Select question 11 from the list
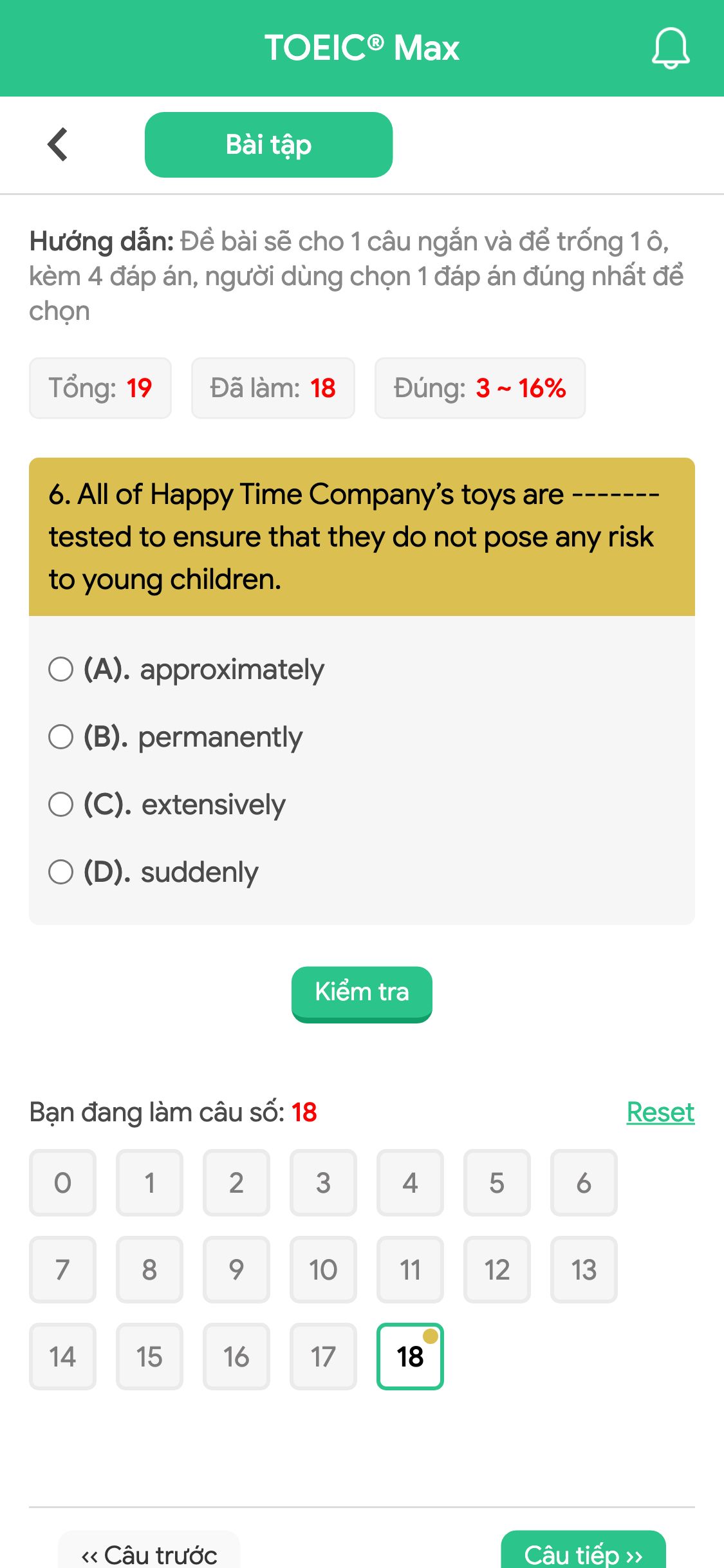This screenshot has width=724, height=1568. pyautogui.click(x=410, y=1269)
